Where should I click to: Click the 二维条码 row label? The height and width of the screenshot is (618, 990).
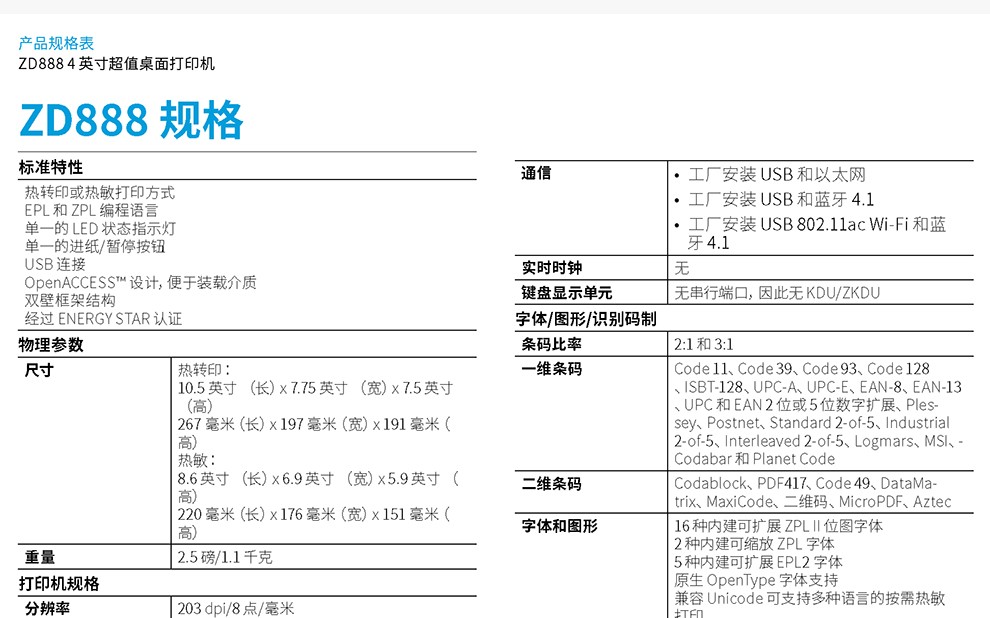click(551, 484)
